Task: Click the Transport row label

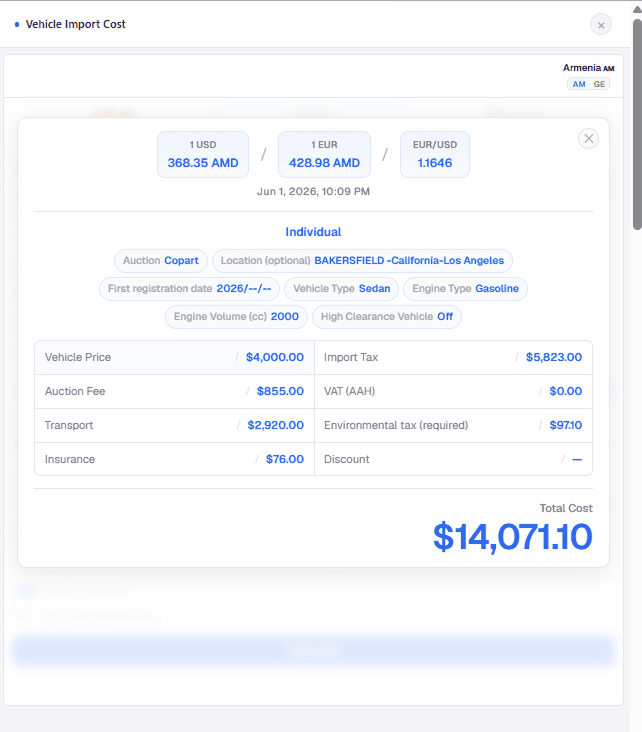Action: 69,425
